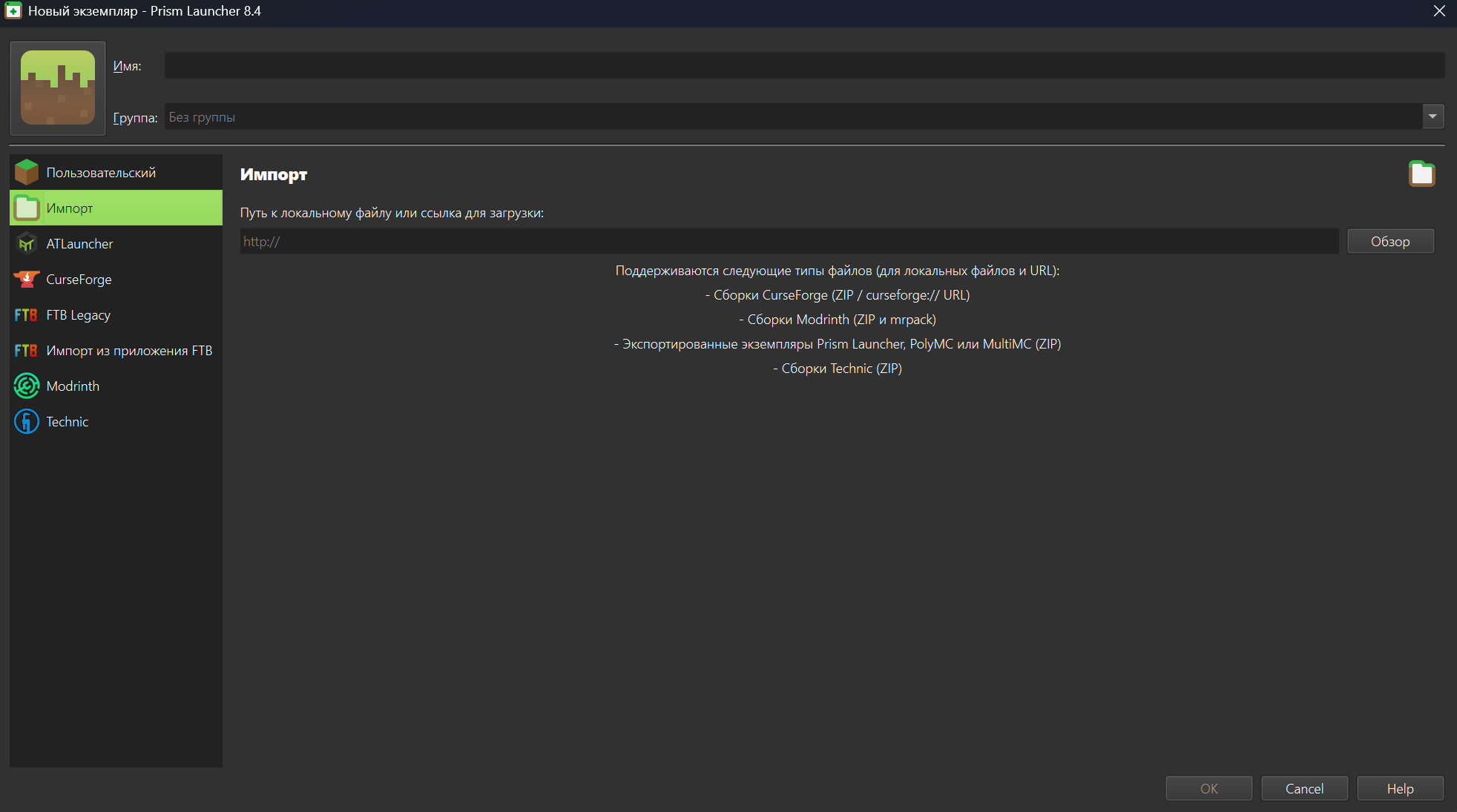The height and width of the screenshot is (812, 1457).
Task: Open the 'Импорт из приложения FTB' page
Action: [129, 350]
